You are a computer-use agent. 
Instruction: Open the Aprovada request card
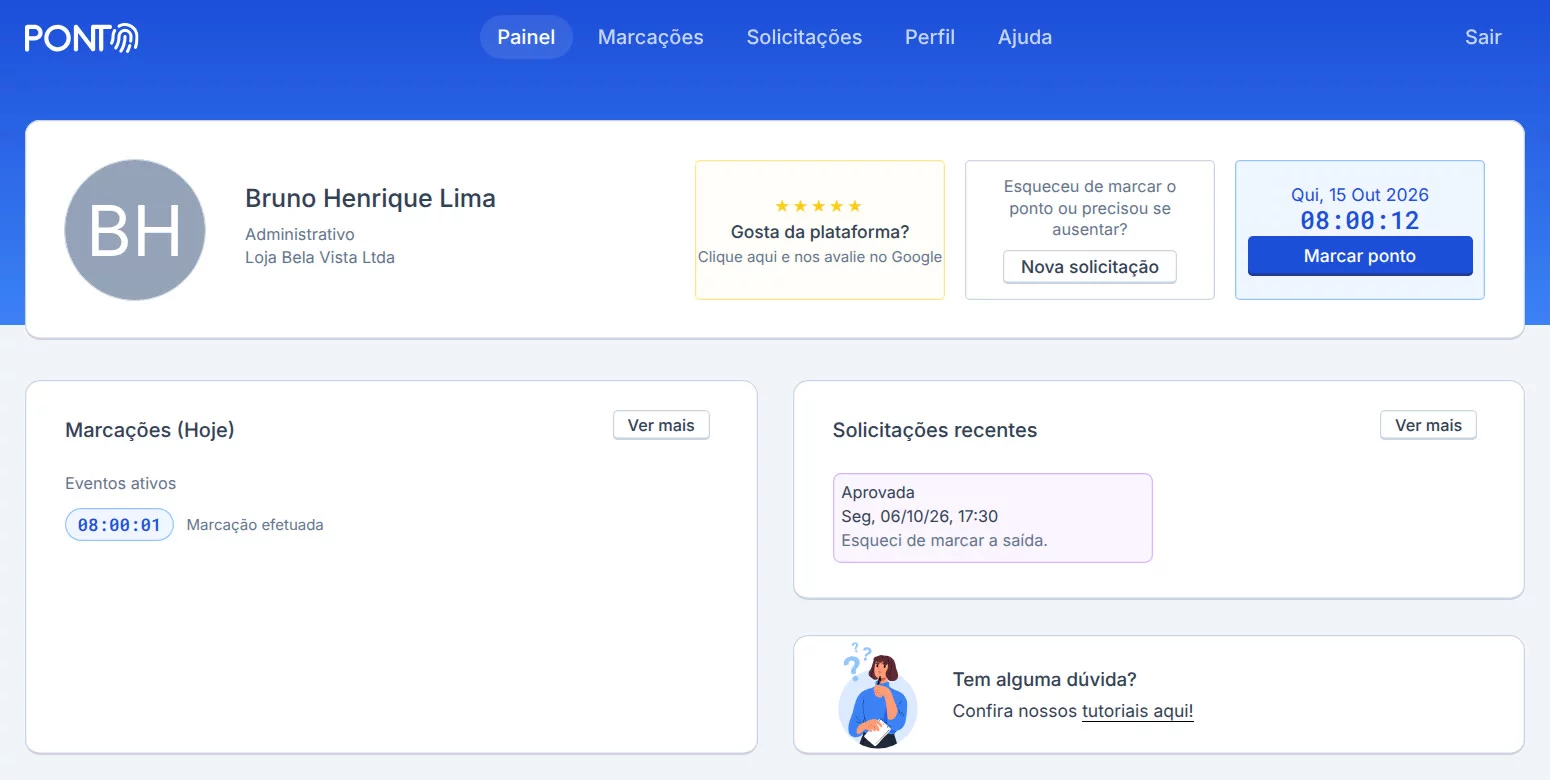click(x=993, y=518)
